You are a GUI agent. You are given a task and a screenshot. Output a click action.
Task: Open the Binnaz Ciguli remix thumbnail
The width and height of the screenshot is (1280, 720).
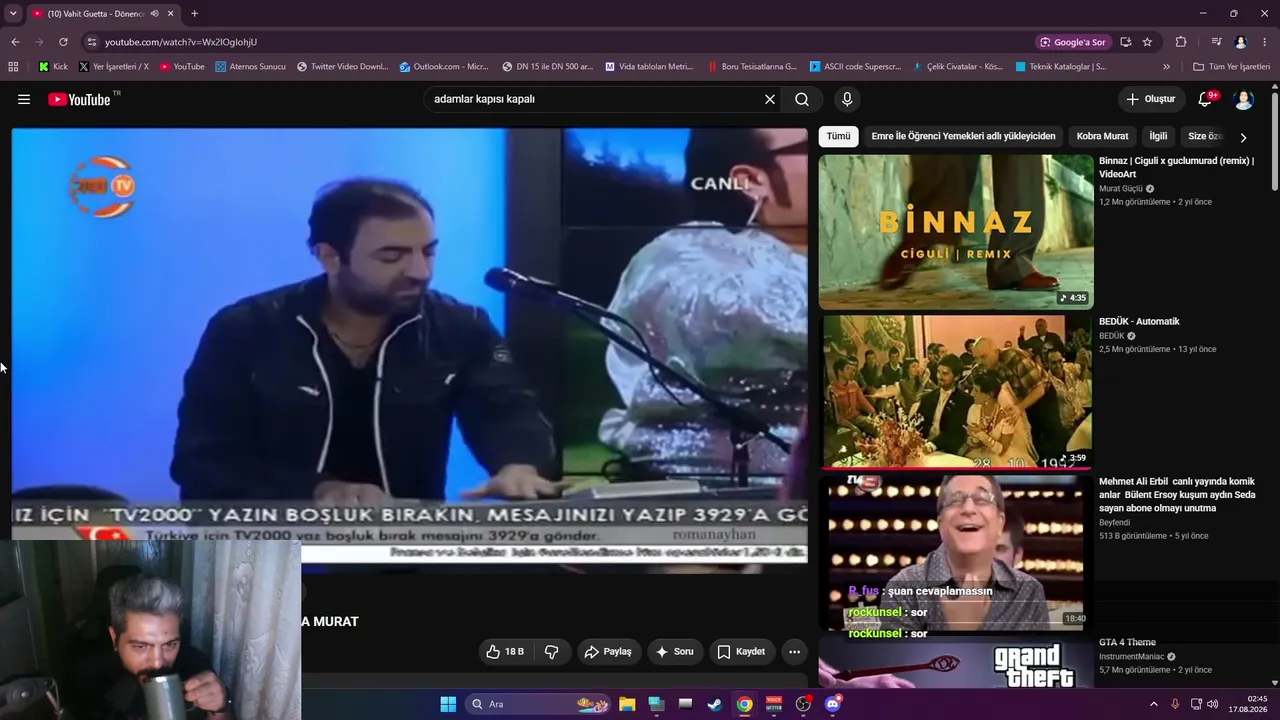[x=956, y=231]
